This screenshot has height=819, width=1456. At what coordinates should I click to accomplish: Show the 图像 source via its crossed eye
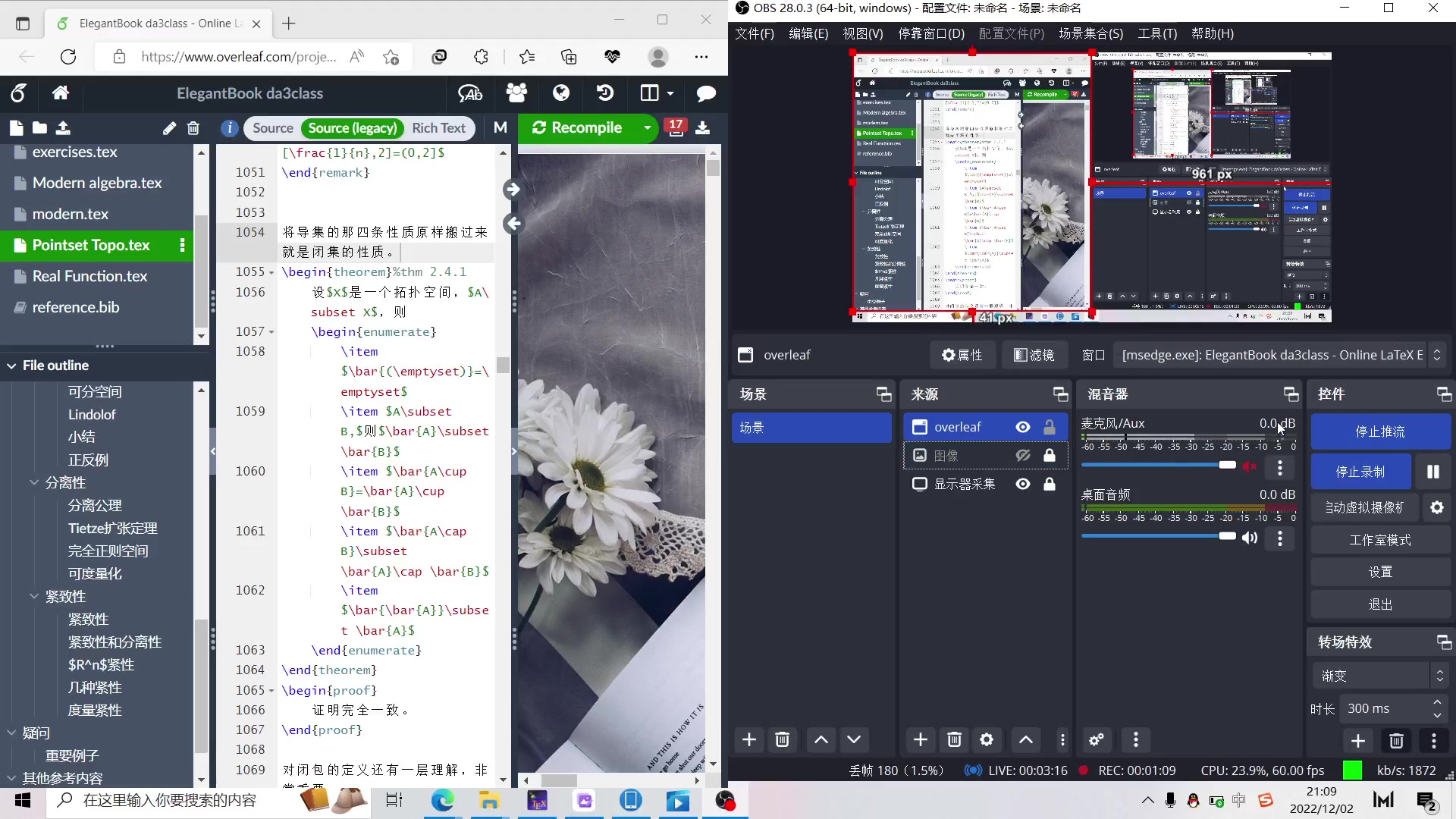(1023, 455)
